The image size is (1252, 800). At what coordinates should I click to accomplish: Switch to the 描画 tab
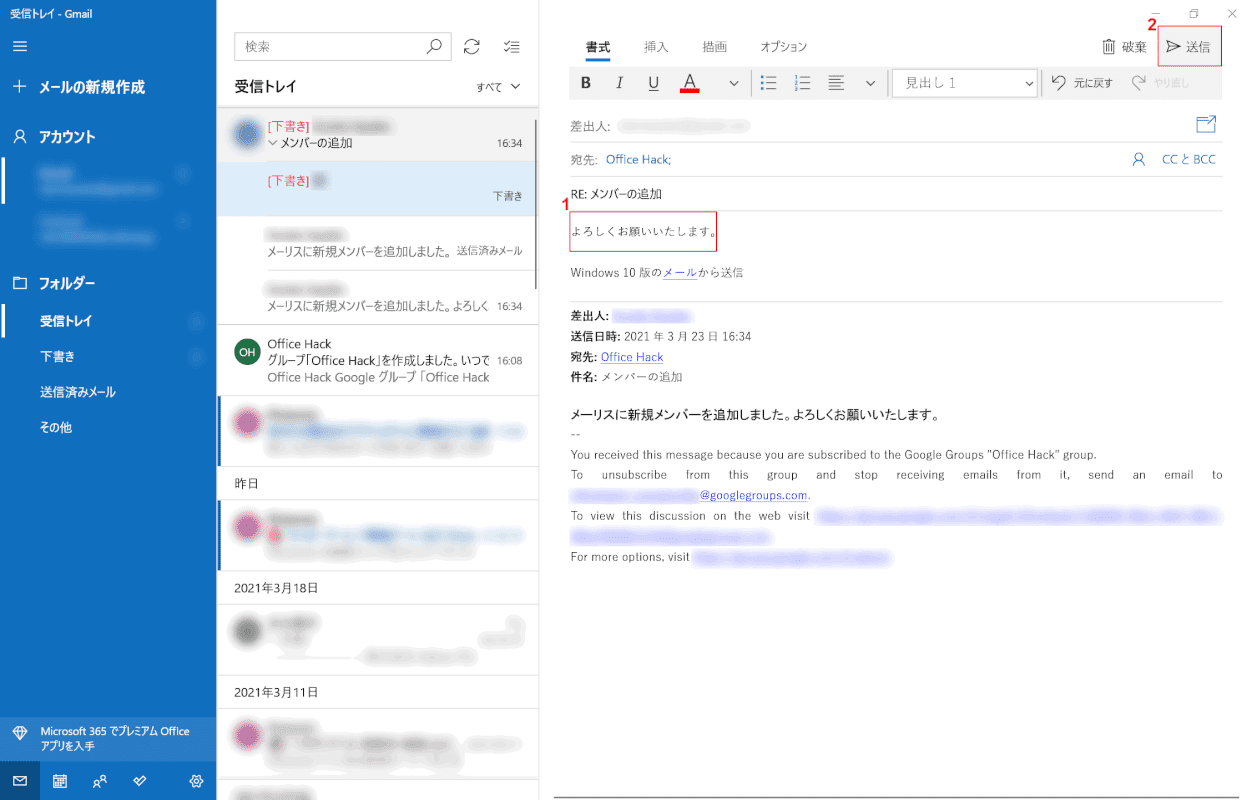pyautogui.click(x=715, y=47)
